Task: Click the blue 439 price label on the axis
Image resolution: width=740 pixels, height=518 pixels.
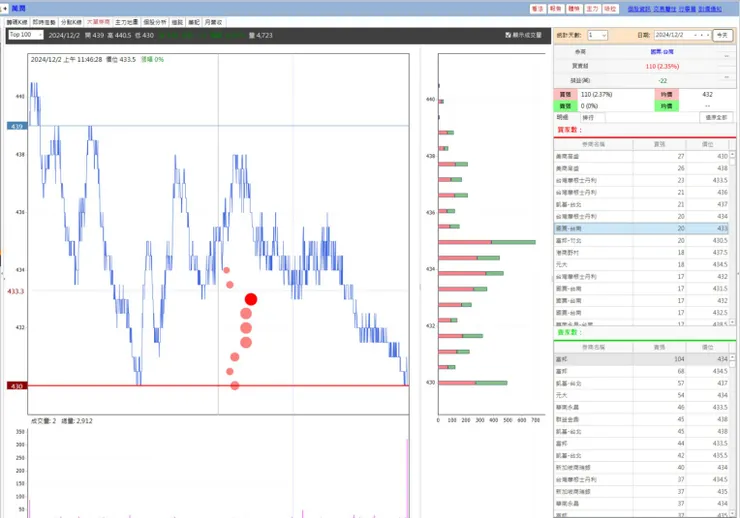Action: tap(17, 126)
